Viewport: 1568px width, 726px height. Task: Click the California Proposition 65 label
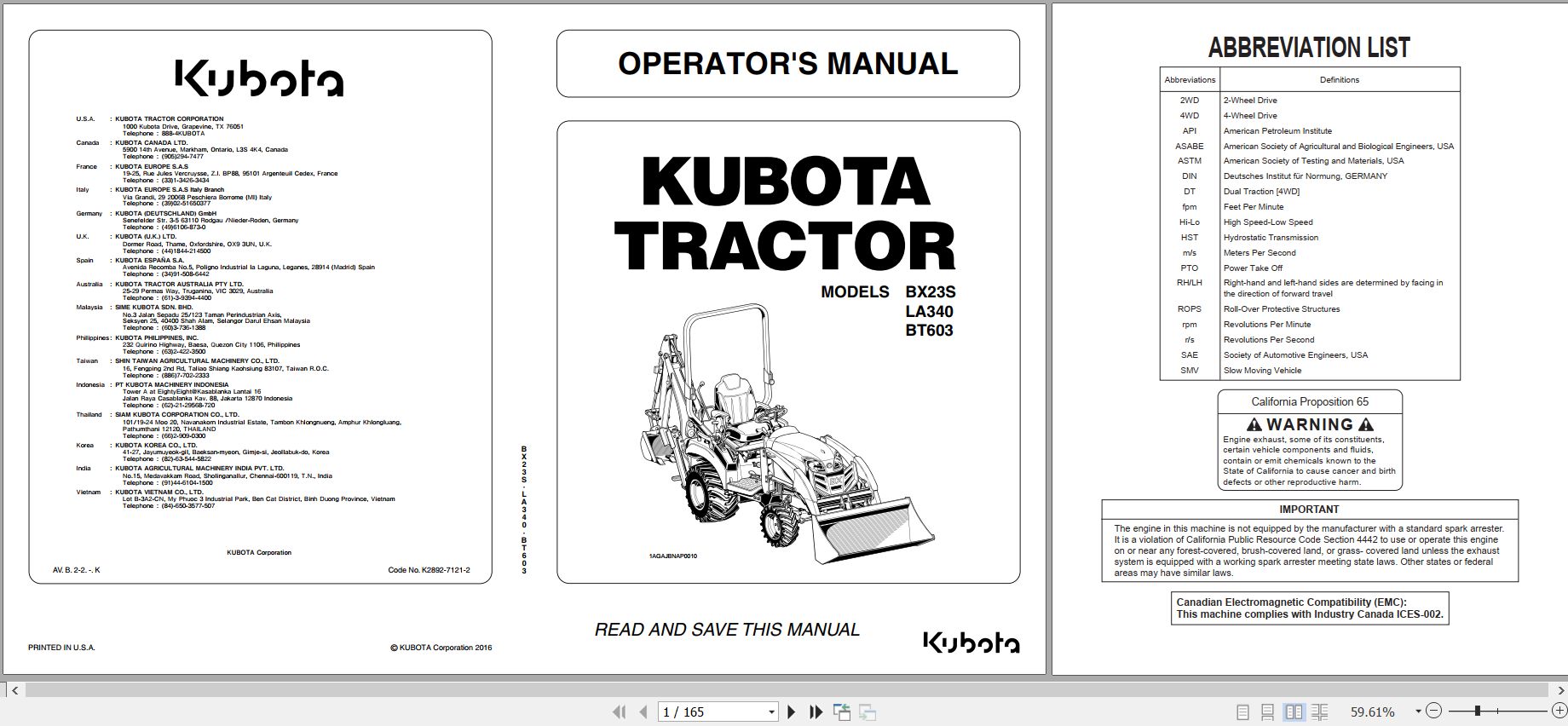[x=1310, y=402]
